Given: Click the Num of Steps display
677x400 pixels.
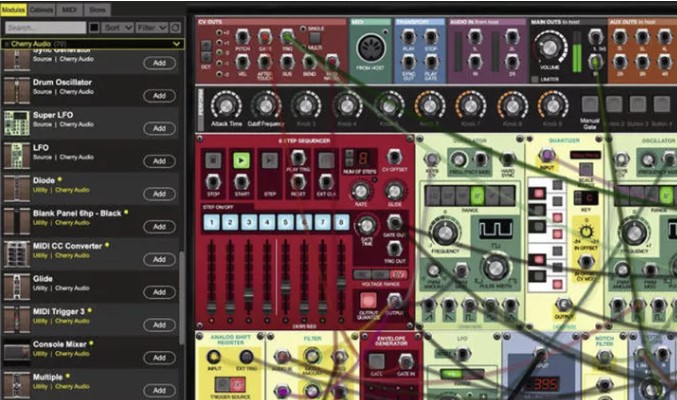Looking at the screenshot, I should pos(364,159).
